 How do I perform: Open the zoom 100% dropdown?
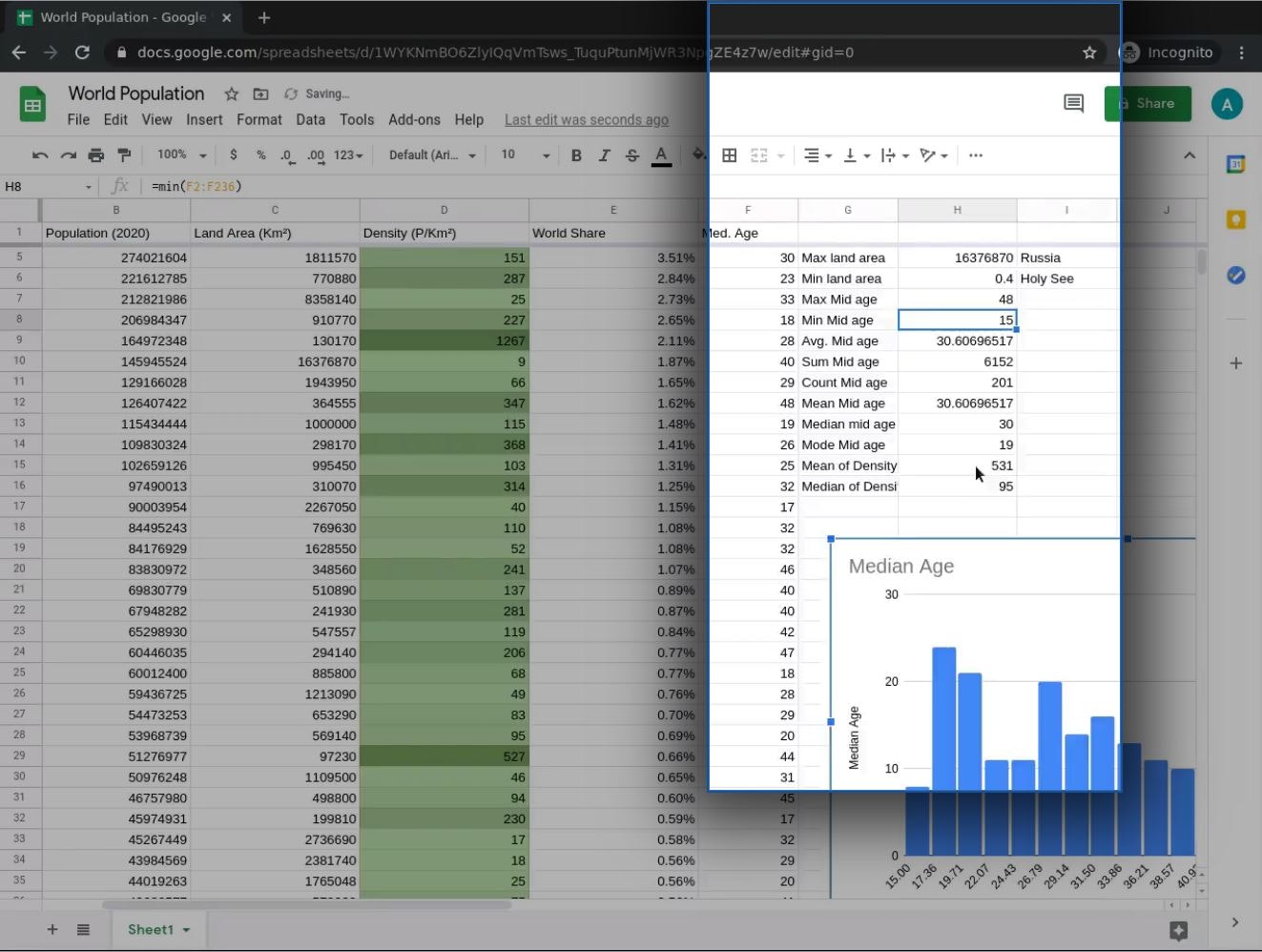[181, 155]
